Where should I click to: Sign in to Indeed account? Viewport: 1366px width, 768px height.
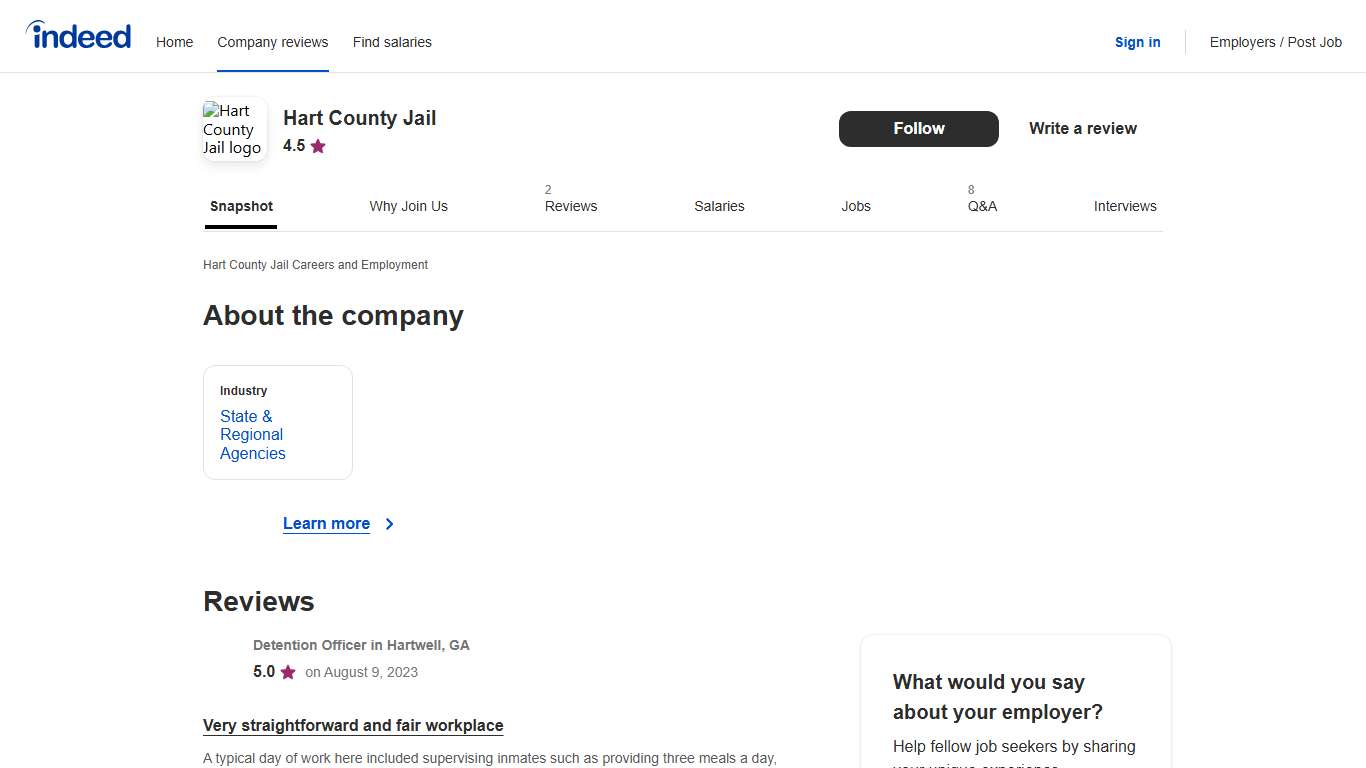(x=1137, y=42)
